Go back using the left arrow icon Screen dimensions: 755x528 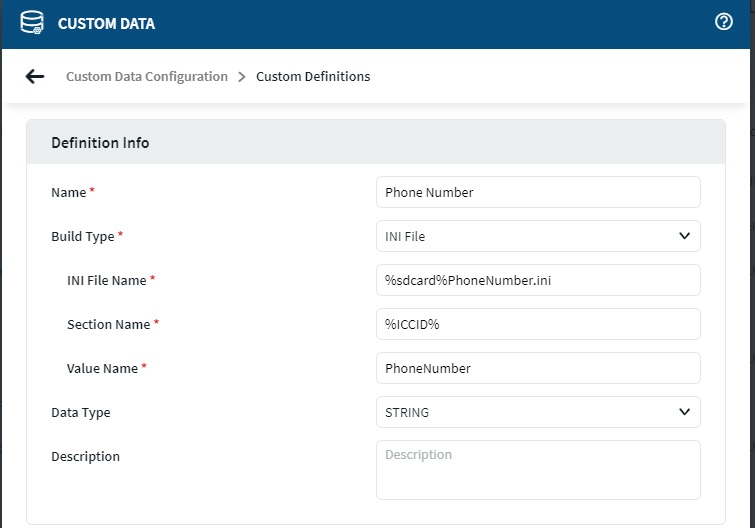click(35, 76)
